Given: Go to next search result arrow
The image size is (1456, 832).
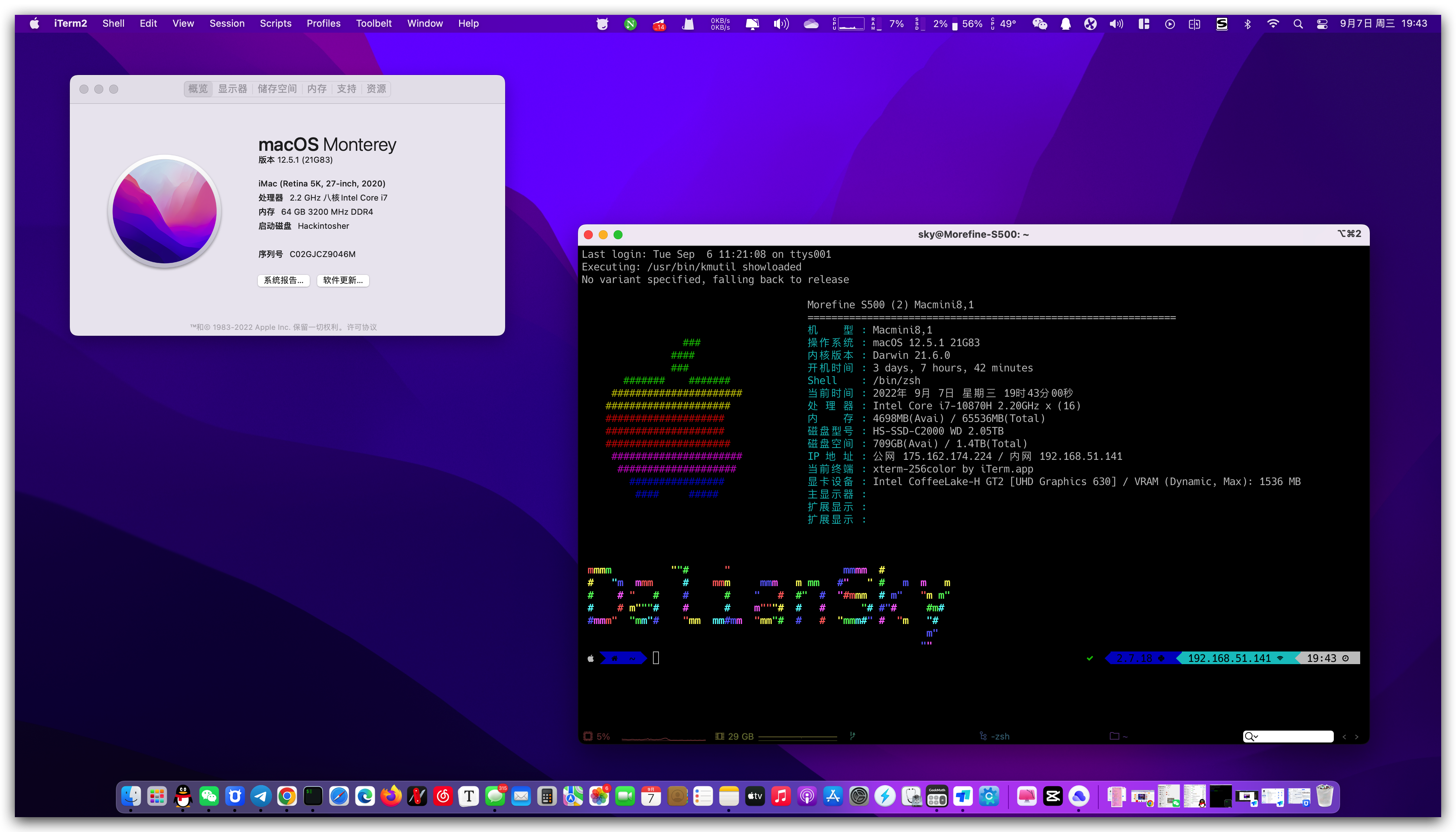Looking at the screenshot, I should [1356, 737].
